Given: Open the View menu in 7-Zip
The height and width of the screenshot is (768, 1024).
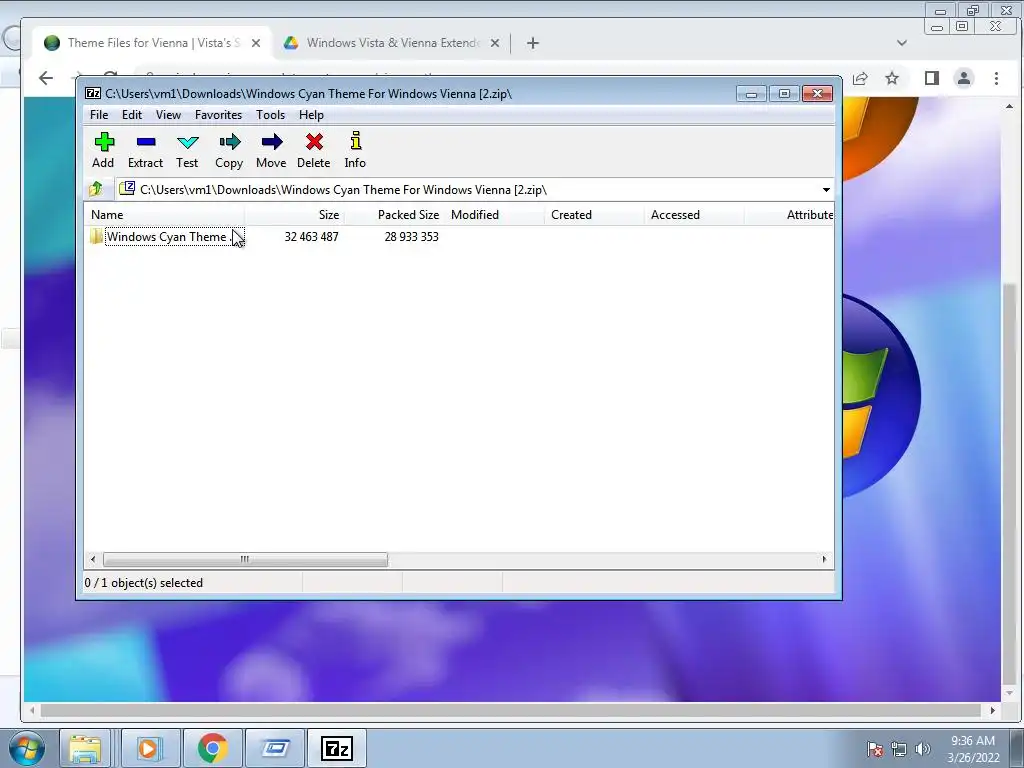Looking at the screenshot, I should (168, 115).
